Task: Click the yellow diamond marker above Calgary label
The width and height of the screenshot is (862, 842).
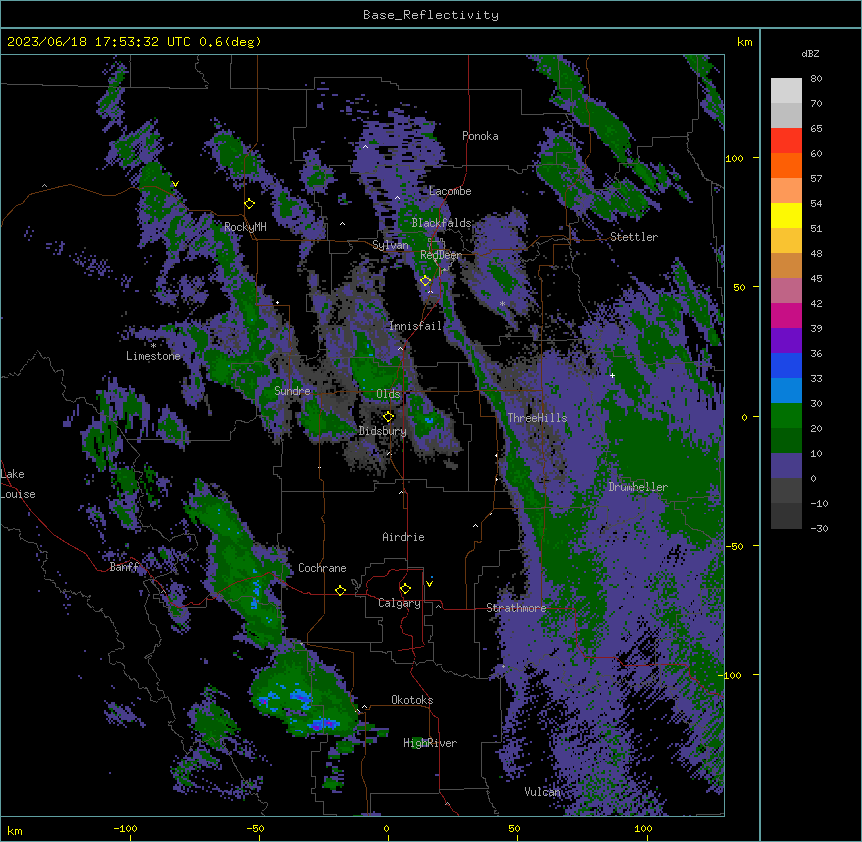Action: coord(405,589)
